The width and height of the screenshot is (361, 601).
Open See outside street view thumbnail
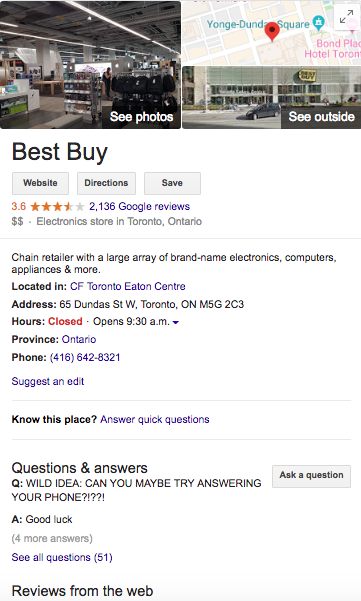[272, 97]
